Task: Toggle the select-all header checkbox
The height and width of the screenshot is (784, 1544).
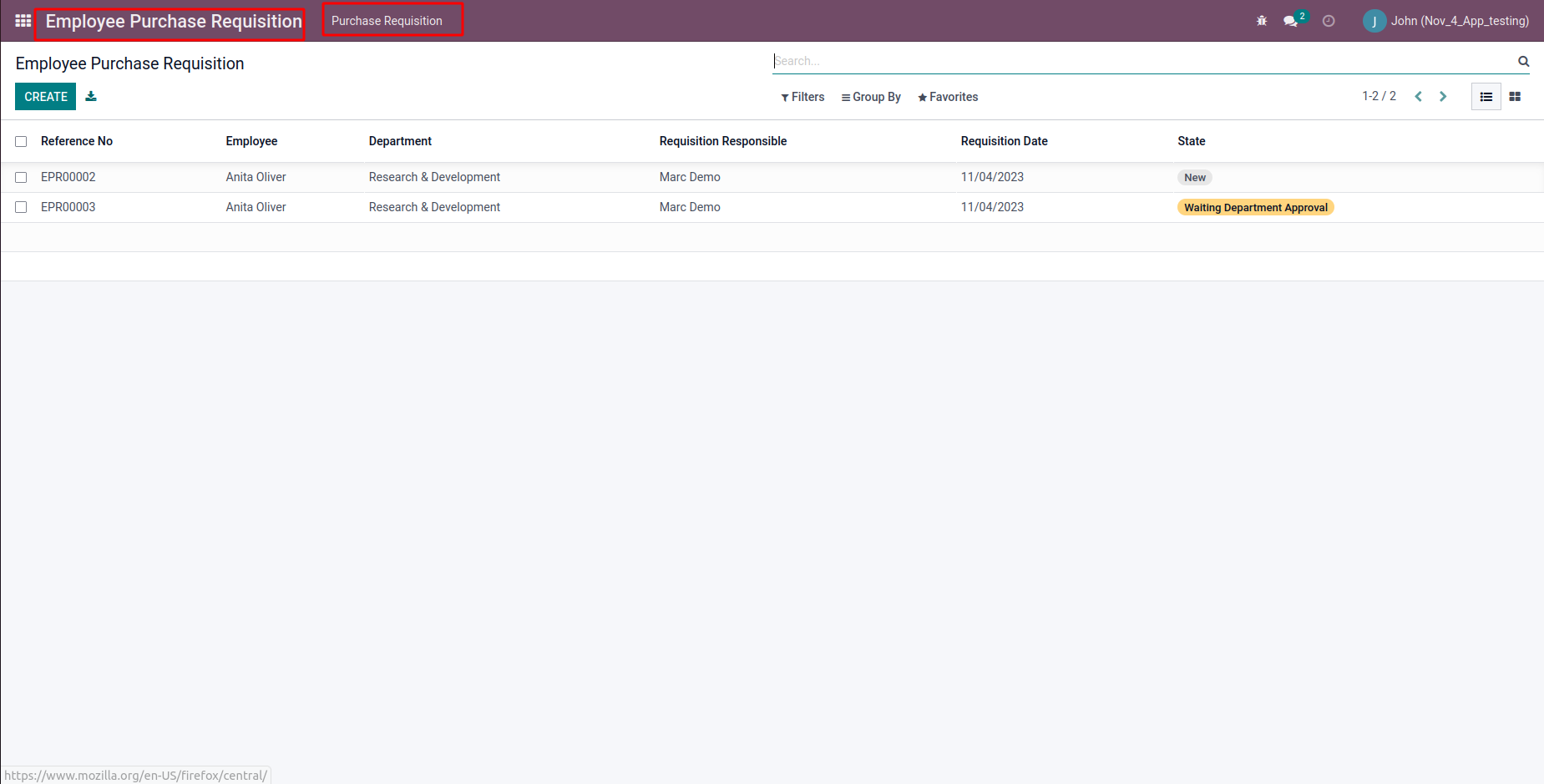Action: [x=21, y=142]
